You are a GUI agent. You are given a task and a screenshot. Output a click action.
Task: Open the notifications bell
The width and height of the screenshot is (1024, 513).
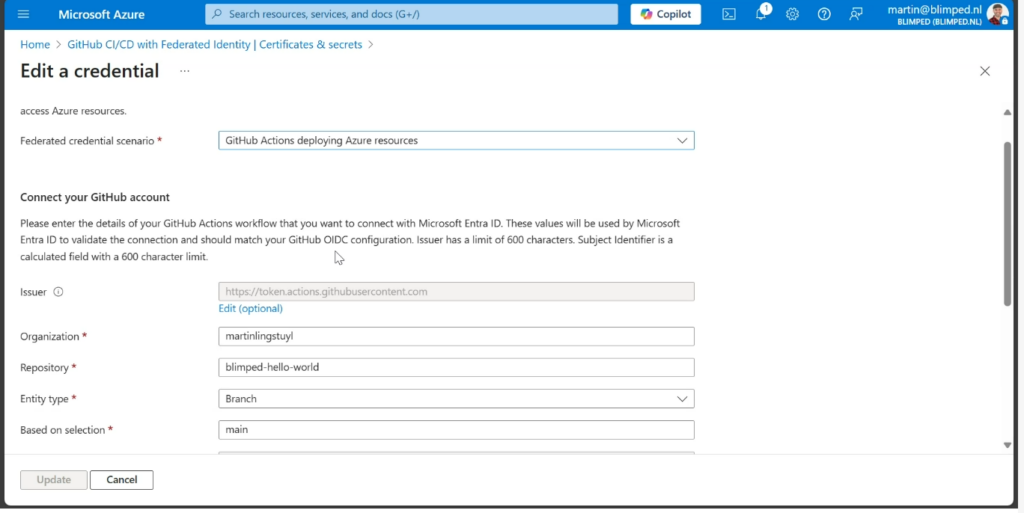coord(761,14)
